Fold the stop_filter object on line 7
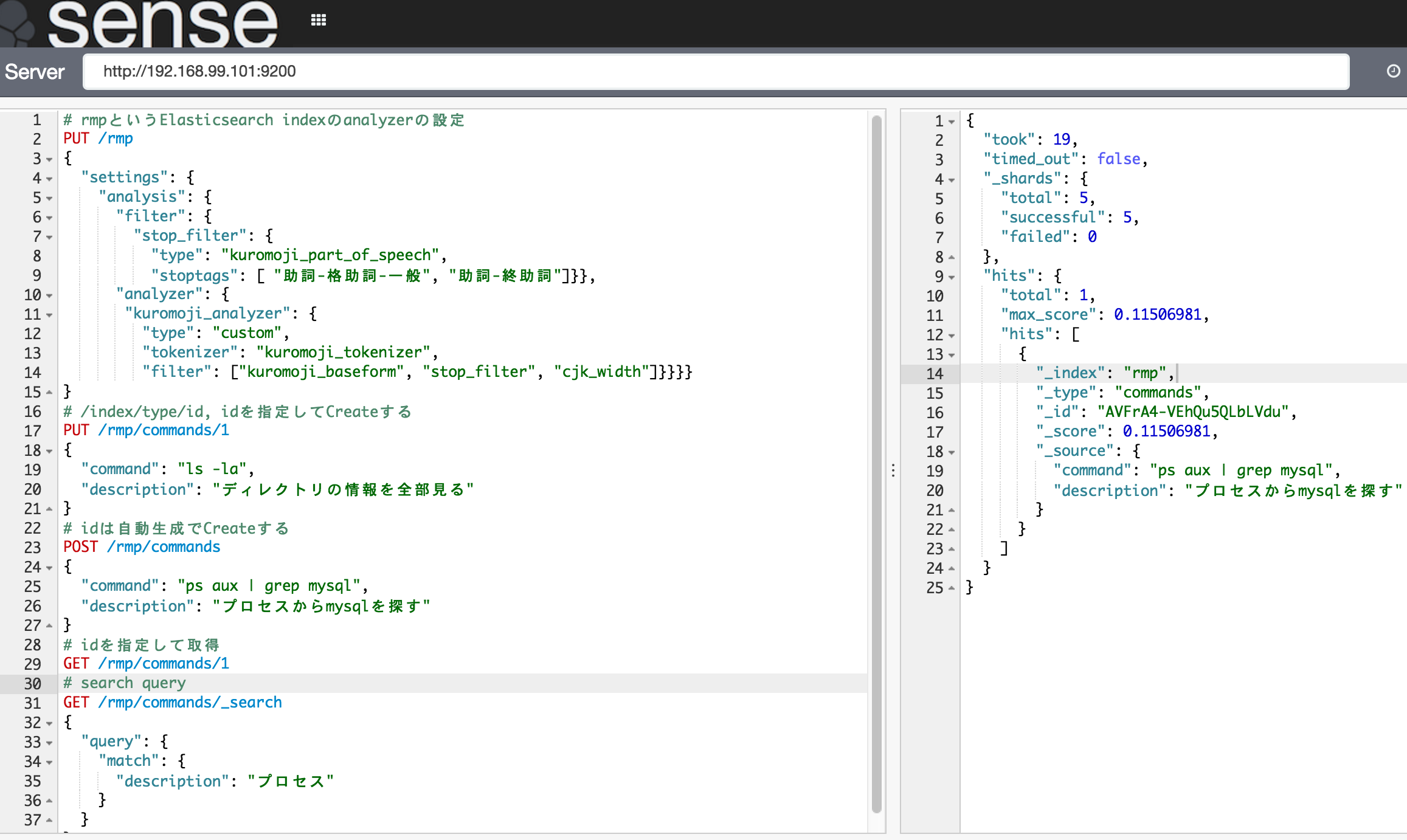Image resolution: width=1407 pixels, height=840 pixels. pos(50,237)
